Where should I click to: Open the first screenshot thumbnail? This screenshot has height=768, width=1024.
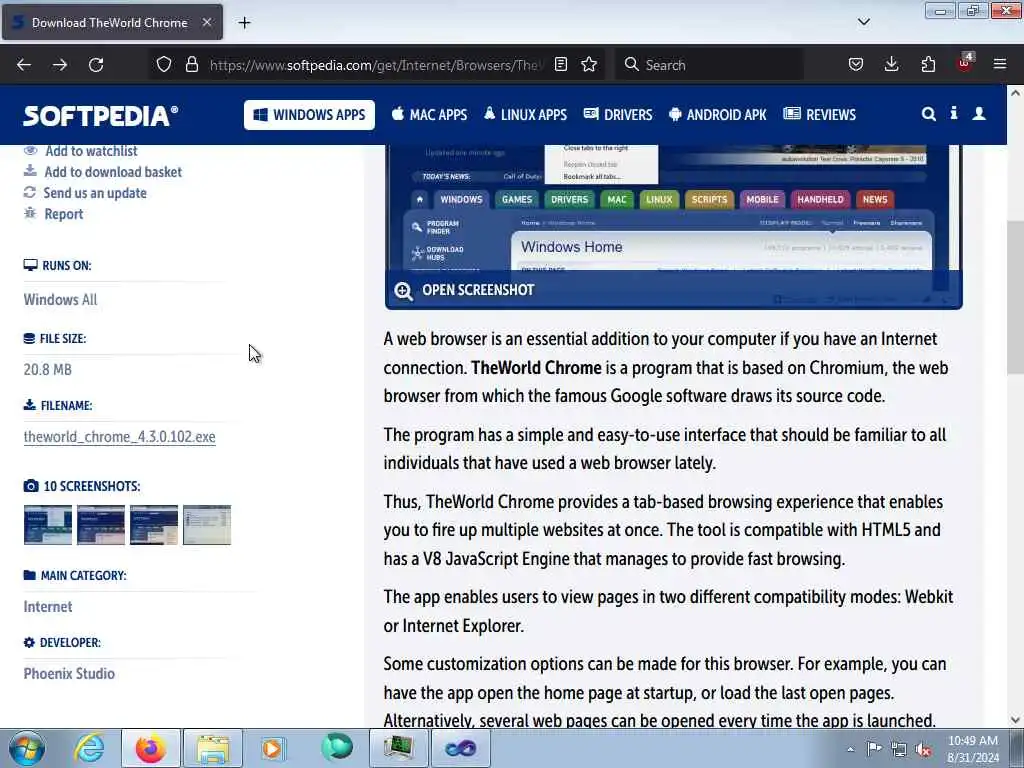[x=48, y=525]
